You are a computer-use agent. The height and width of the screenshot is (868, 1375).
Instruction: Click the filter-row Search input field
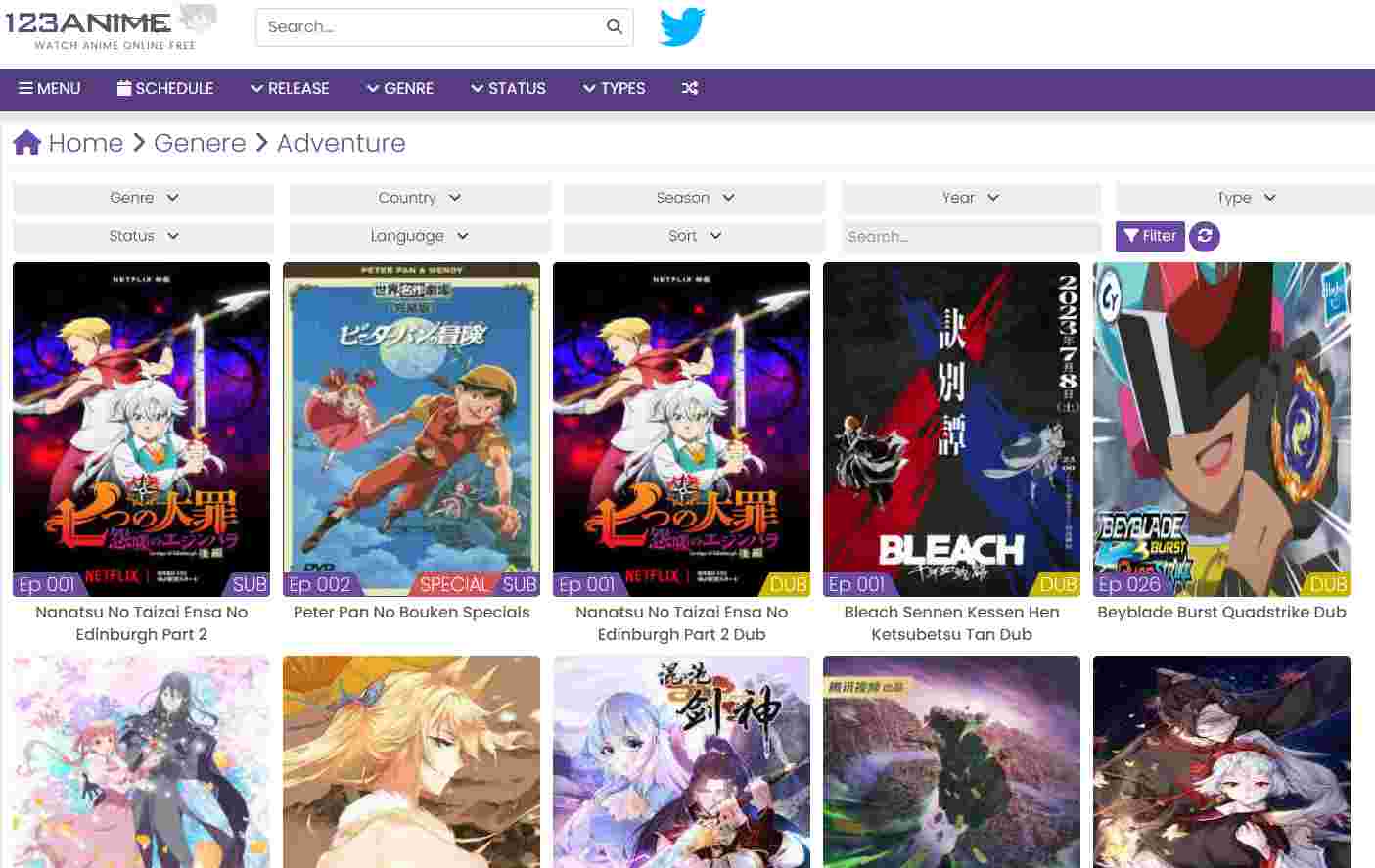(971, 236)
